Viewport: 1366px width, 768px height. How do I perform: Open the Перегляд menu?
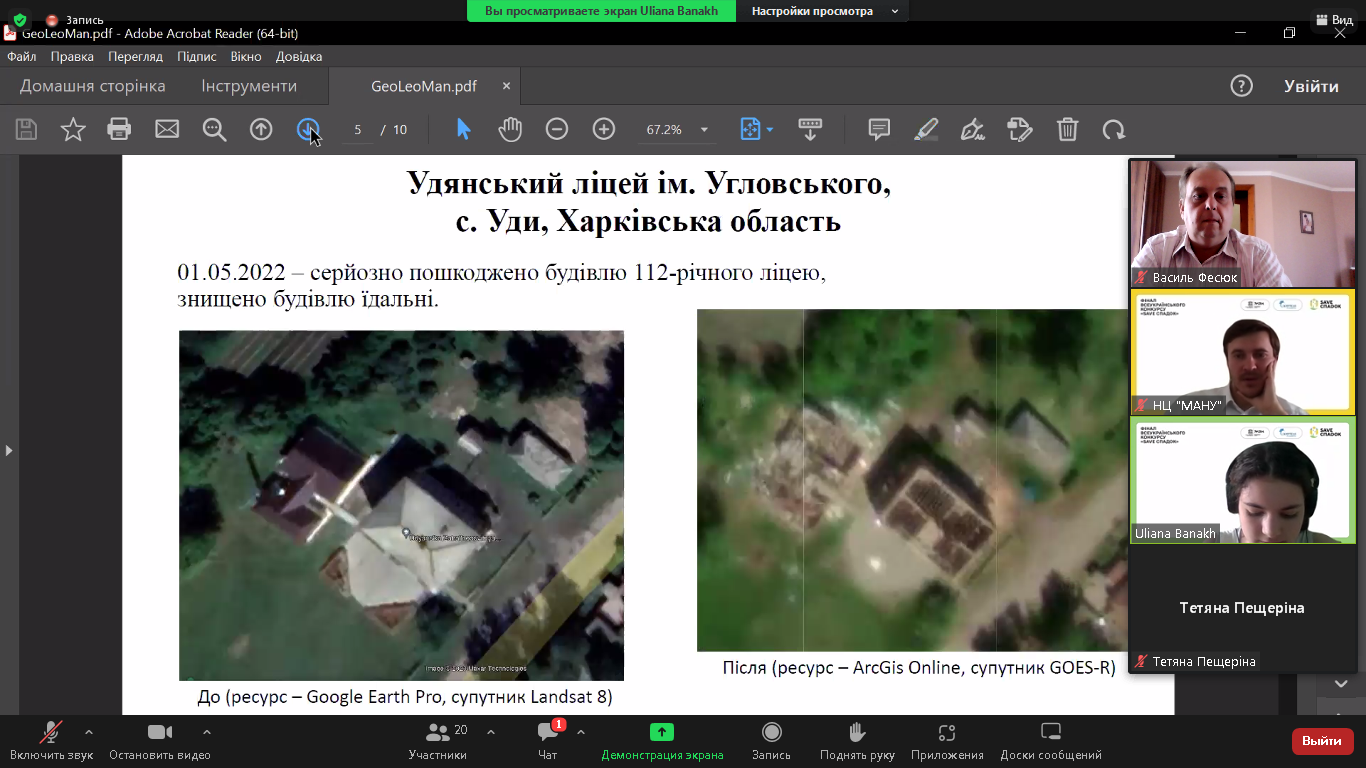click(x=135, y=57)
